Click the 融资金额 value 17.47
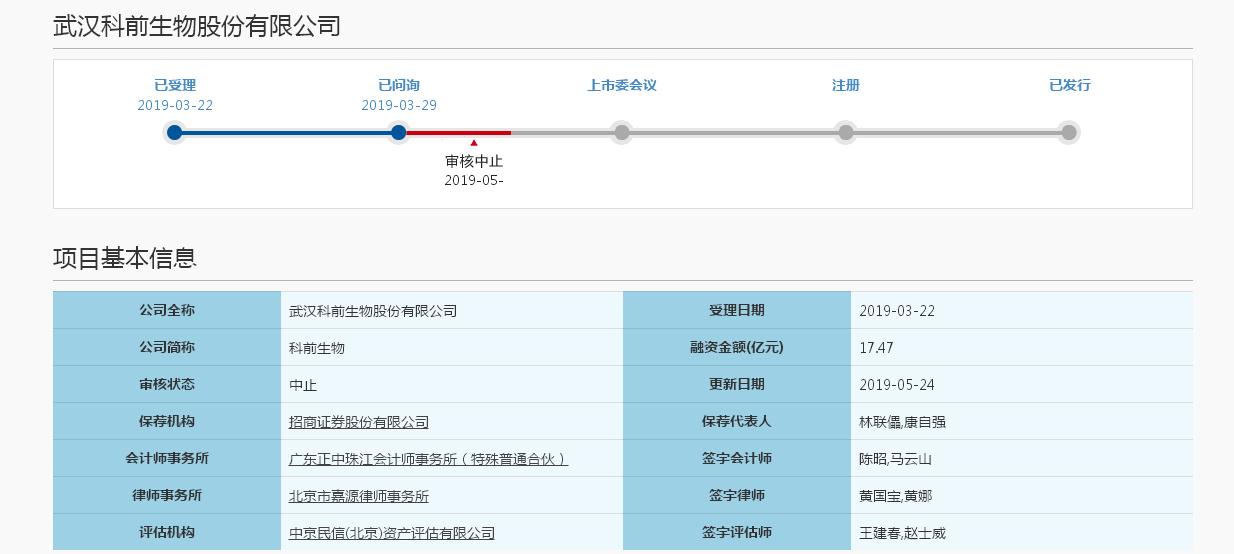The height and width of the screenshot is (554, 1234). [x=876, y=348]
